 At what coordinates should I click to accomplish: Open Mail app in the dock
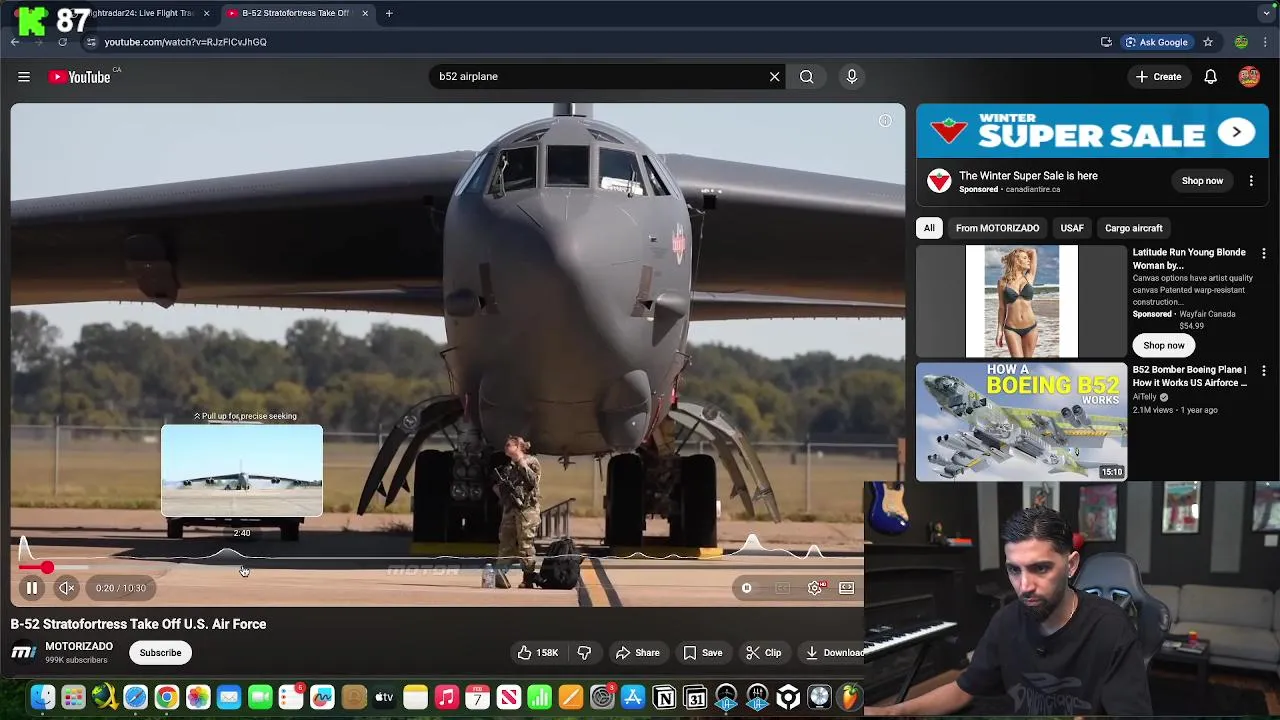(x=229, y=697)
